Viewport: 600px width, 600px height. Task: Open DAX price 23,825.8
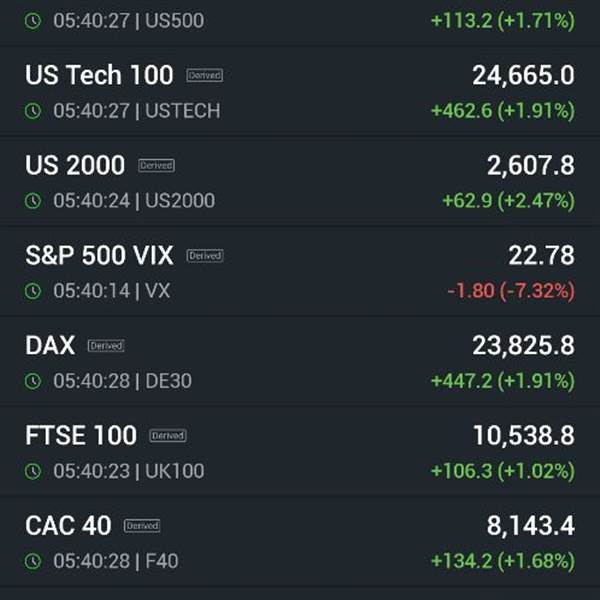click(523, 346)
